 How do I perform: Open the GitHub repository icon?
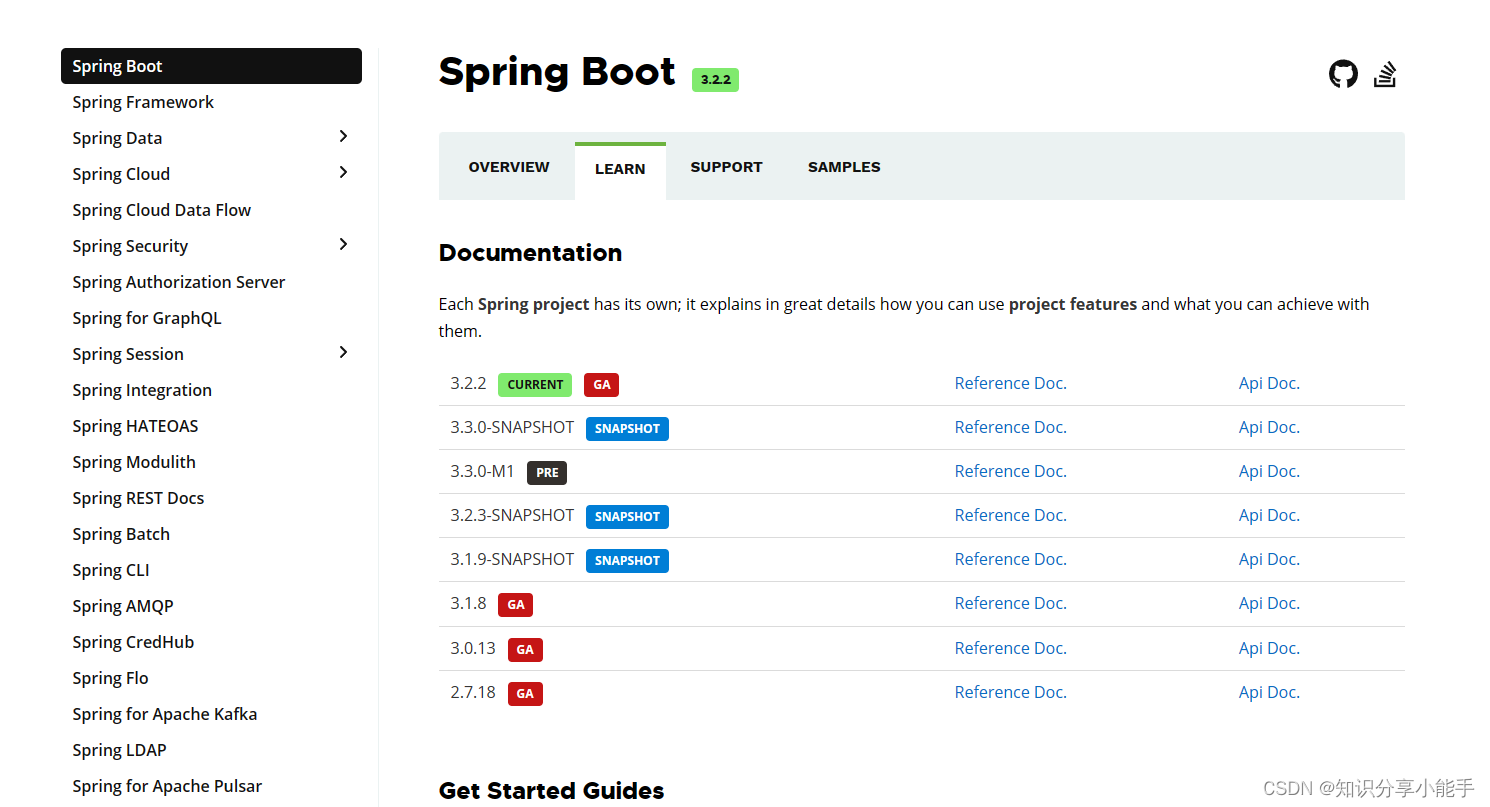coord(1343,74)
